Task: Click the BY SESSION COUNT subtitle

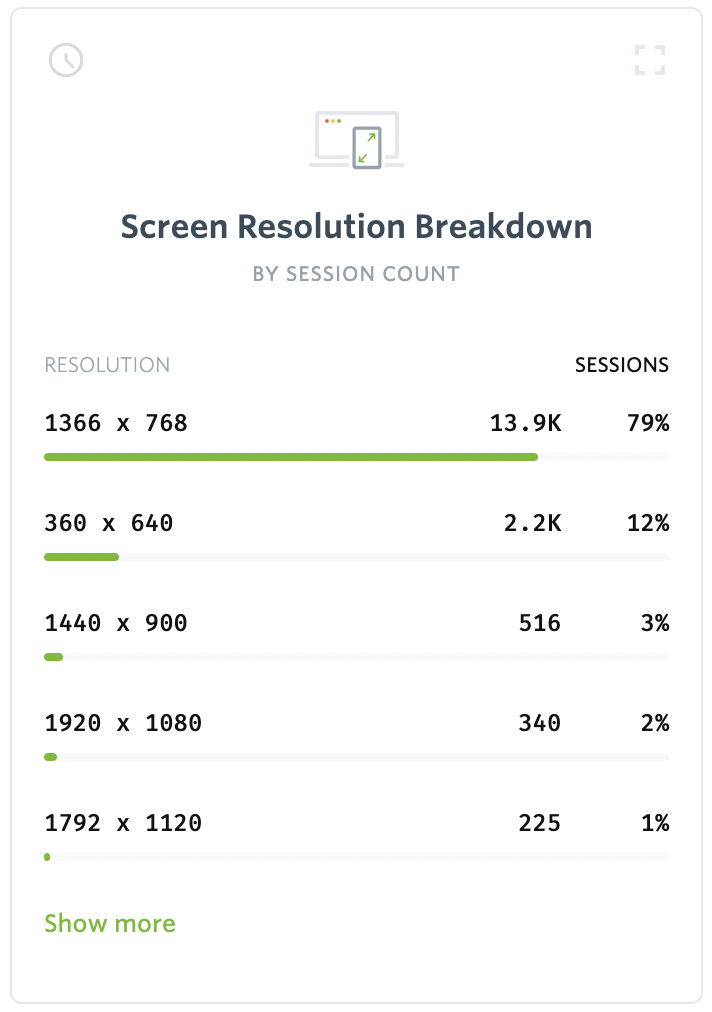Action: tap(356, 274)
